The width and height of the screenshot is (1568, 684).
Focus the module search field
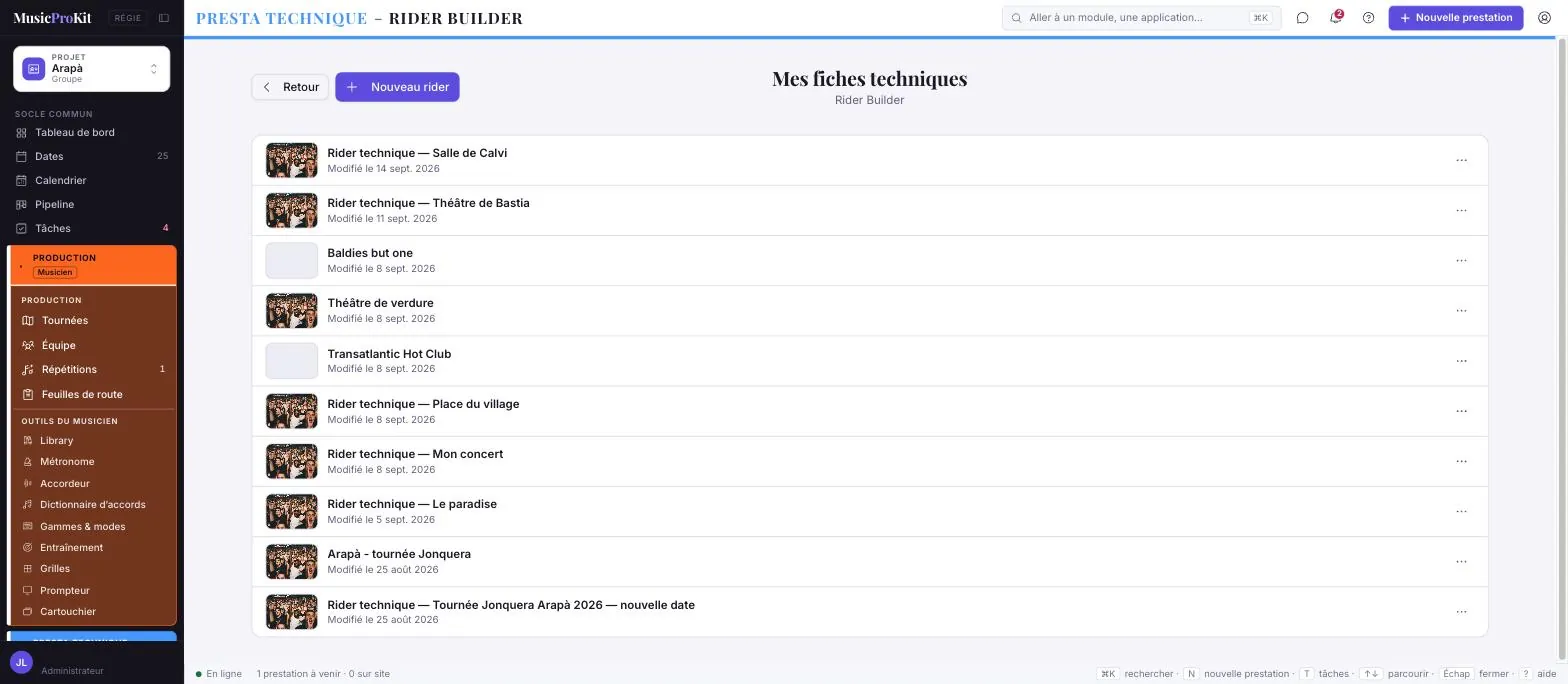point(1141,18)
